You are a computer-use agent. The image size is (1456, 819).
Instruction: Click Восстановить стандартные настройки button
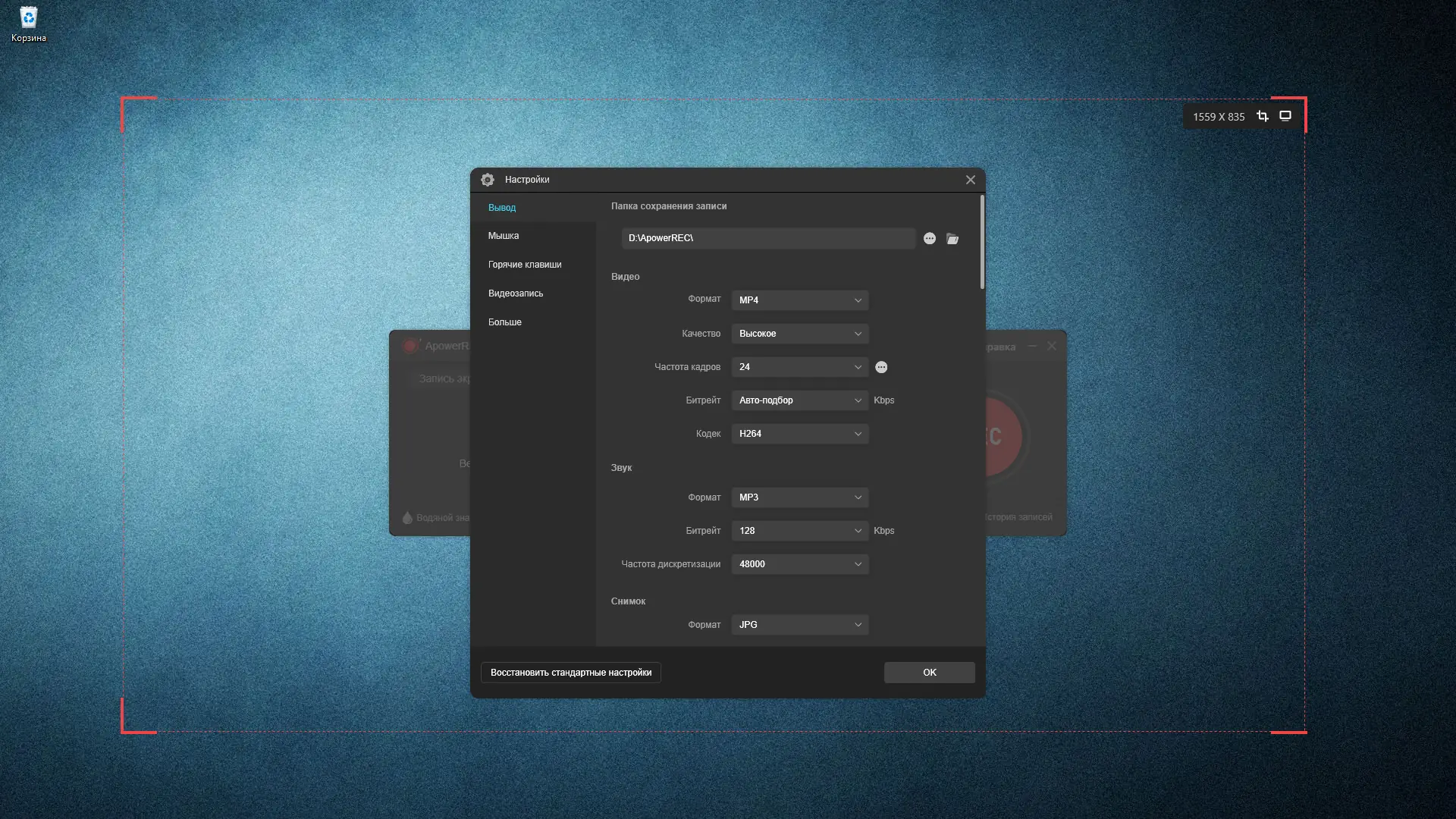(571, 673)
